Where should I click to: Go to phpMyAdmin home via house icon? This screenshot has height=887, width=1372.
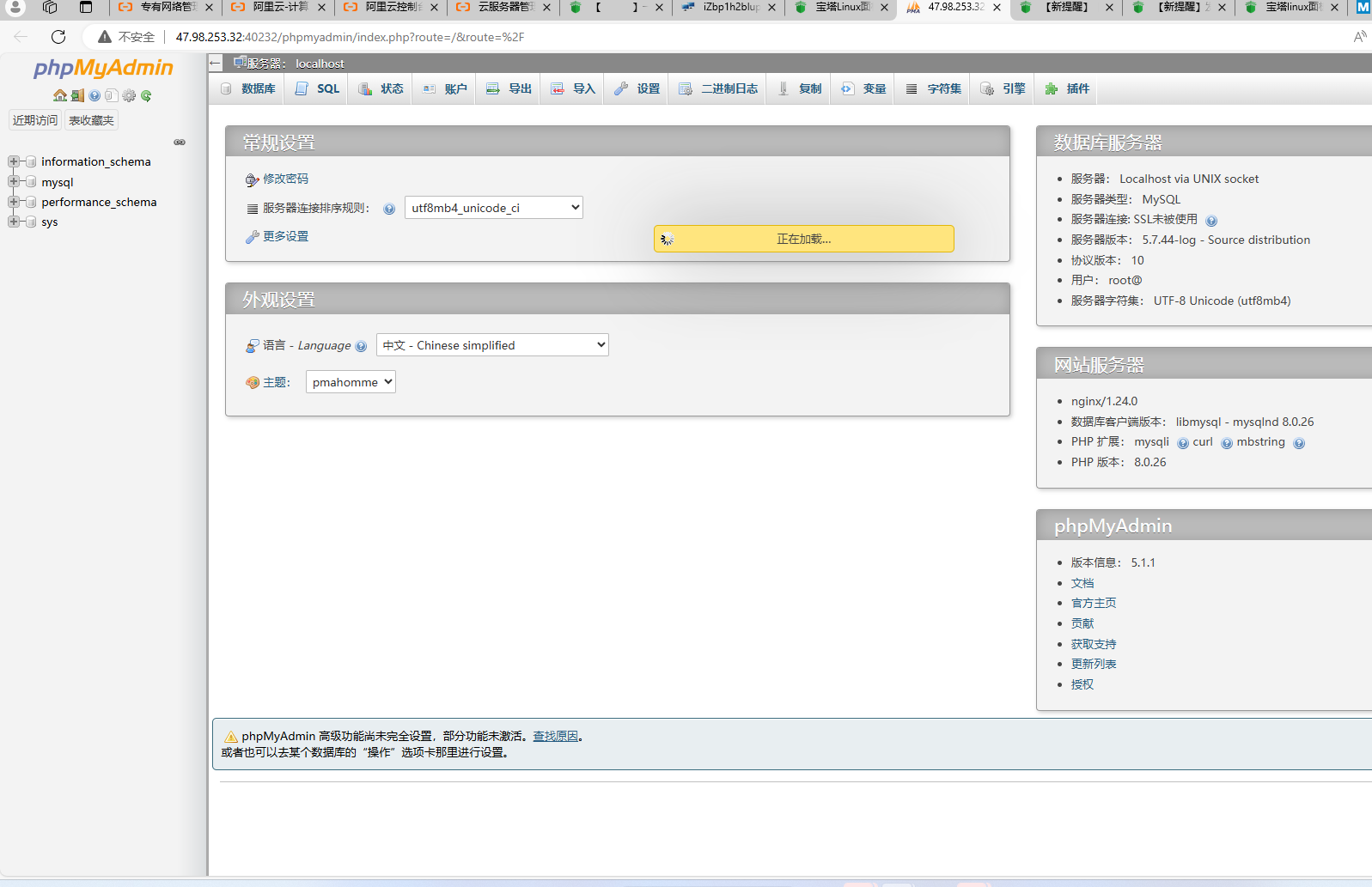coord(60,95)
